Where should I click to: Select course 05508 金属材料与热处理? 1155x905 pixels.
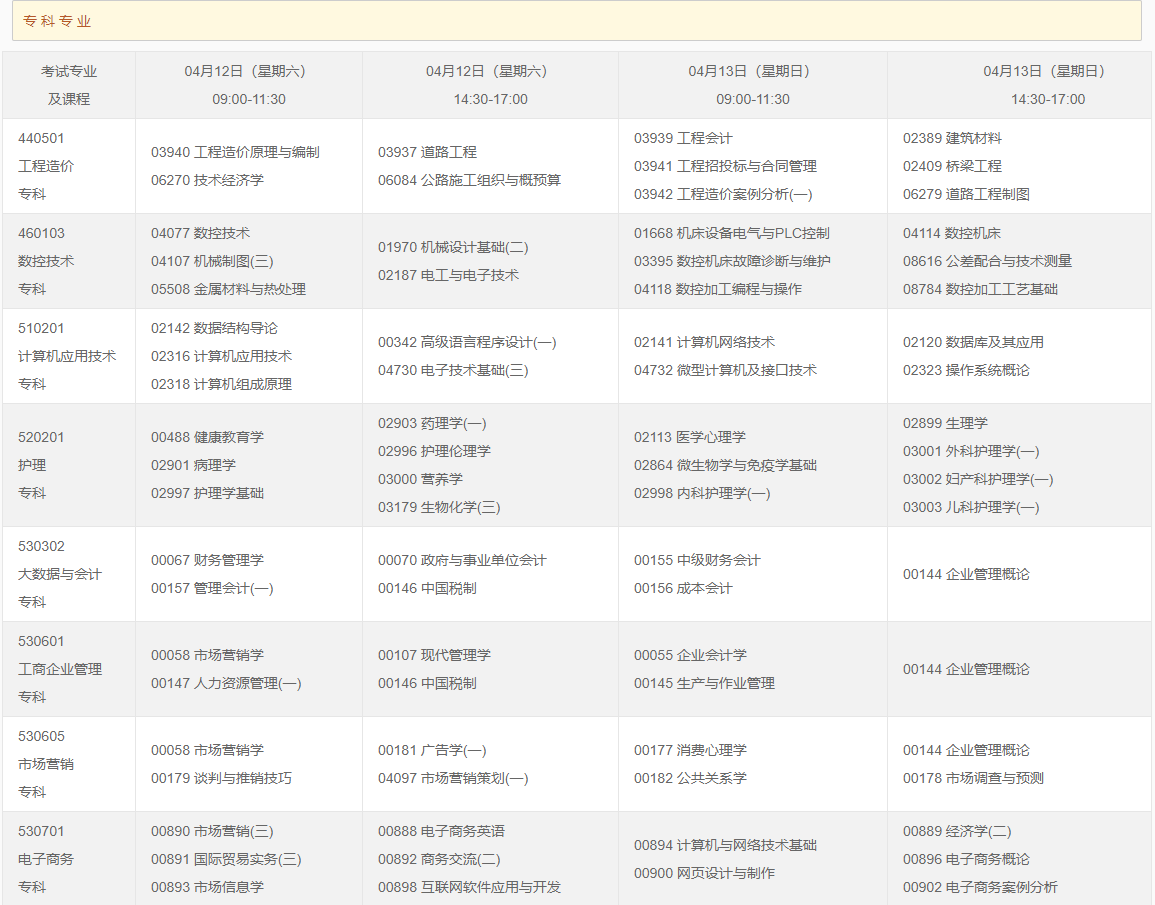tap(228, 289)
